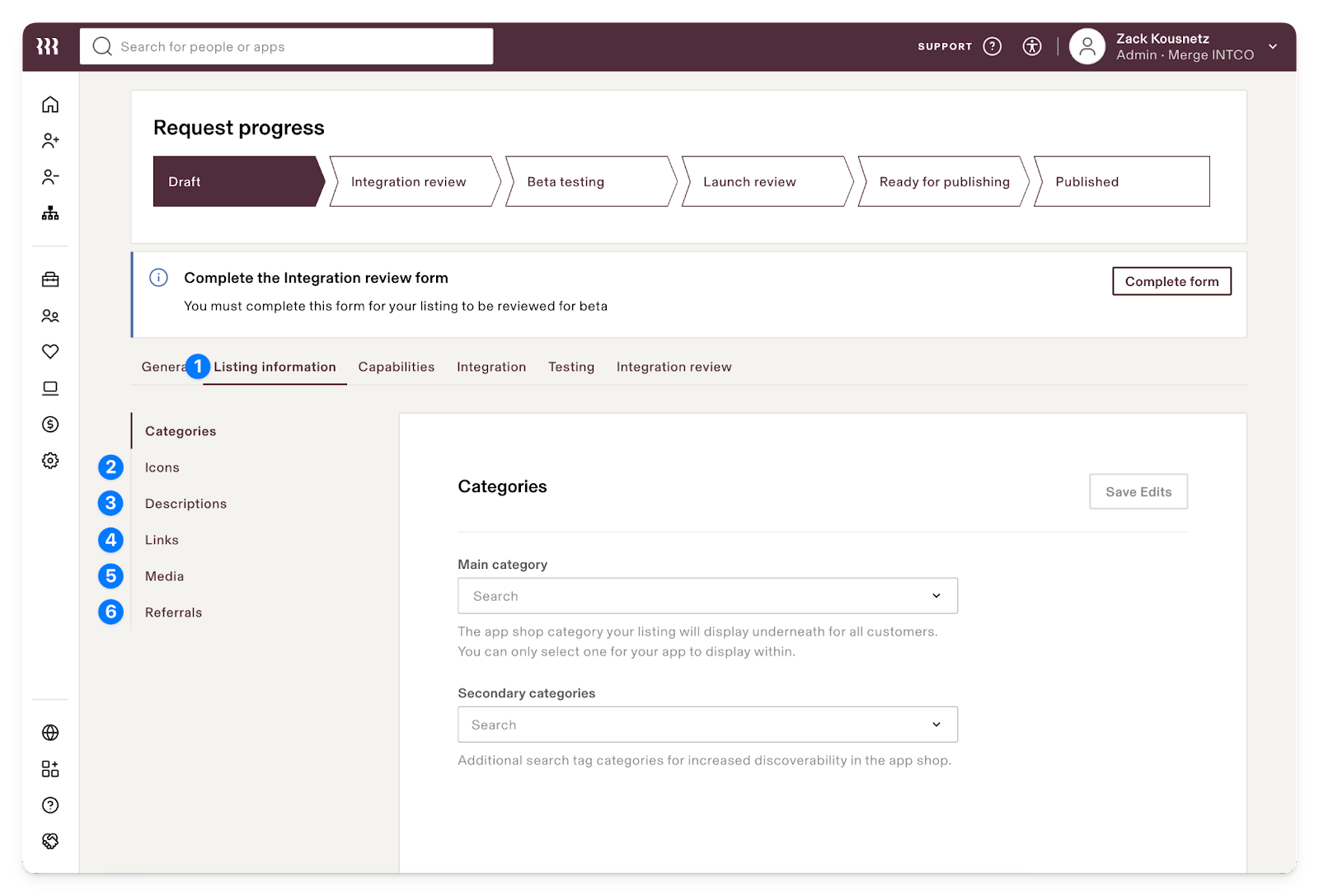Click the SUPPORT label in the header
This screenshot has width=1319, height=896.
(945, 46)
